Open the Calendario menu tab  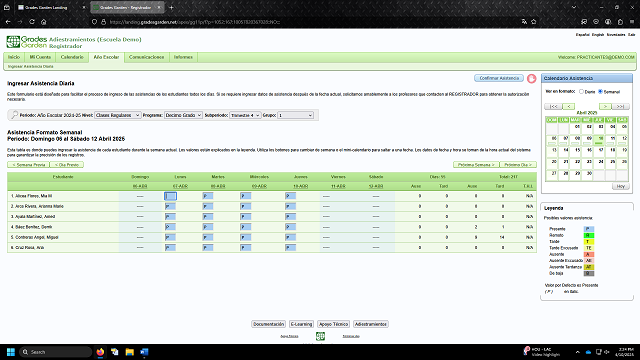coord(72,57)
